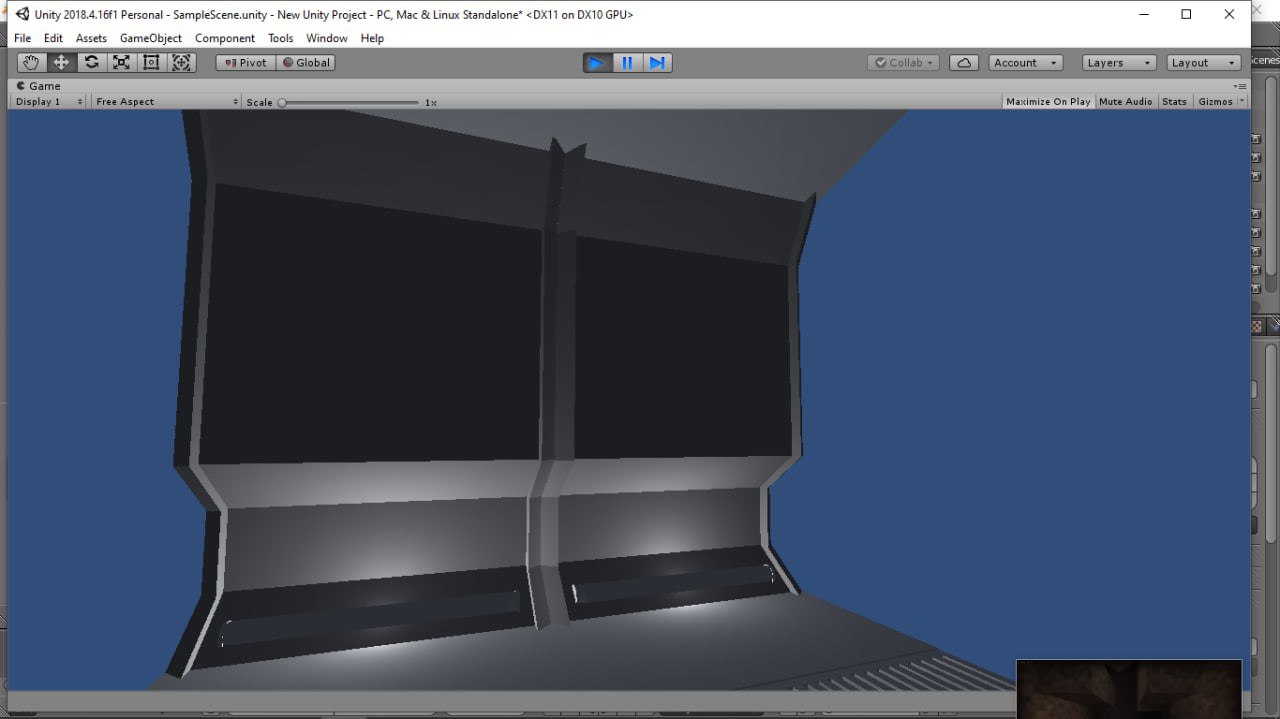1280x719 pixels.
Task: Stop play mode with Play button
Action: [597, 63]
